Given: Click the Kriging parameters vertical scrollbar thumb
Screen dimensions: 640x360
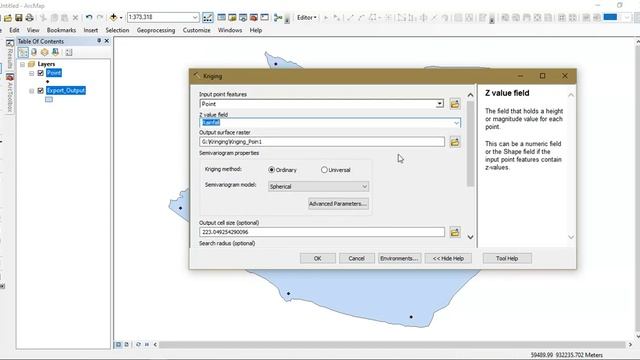Looking at the screenshot, I should (470, 143).
